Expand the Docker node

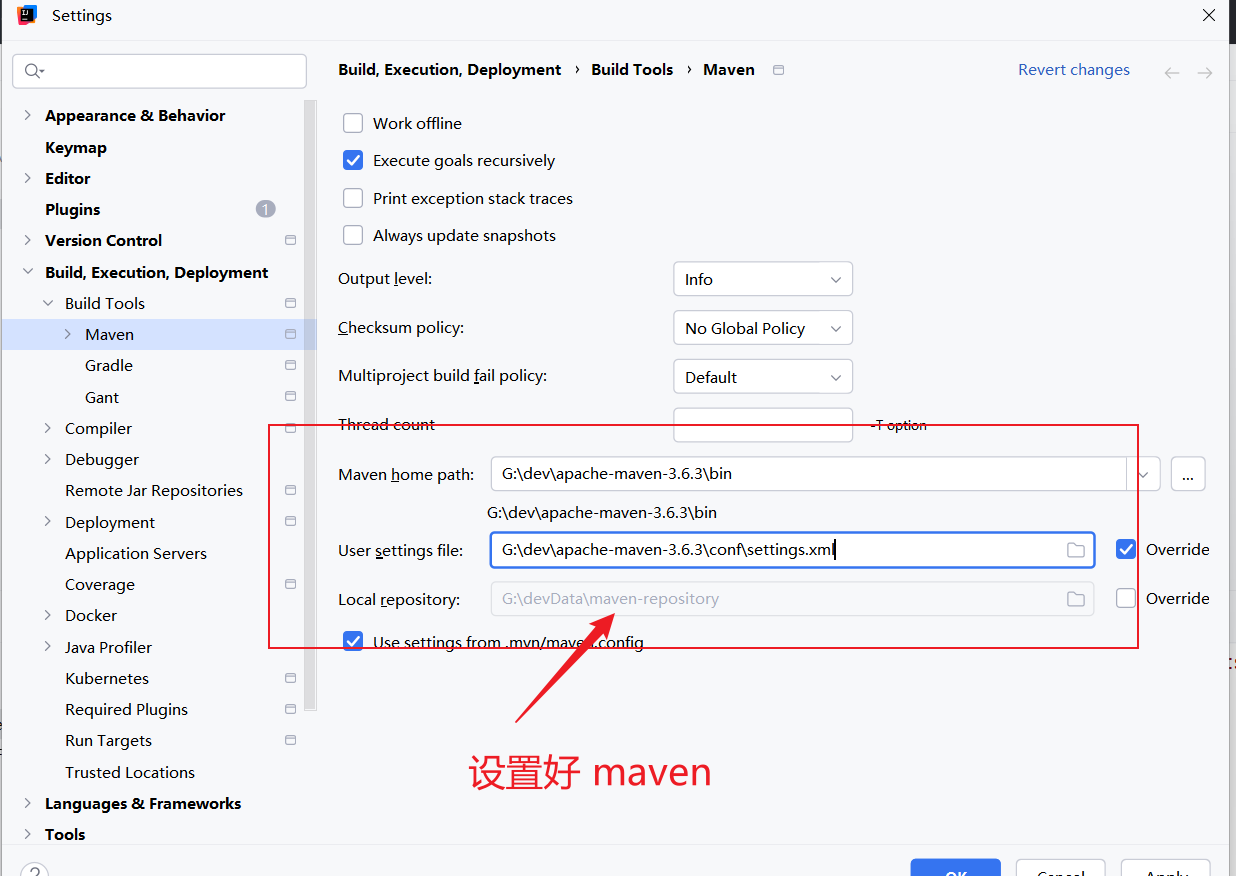48,615
